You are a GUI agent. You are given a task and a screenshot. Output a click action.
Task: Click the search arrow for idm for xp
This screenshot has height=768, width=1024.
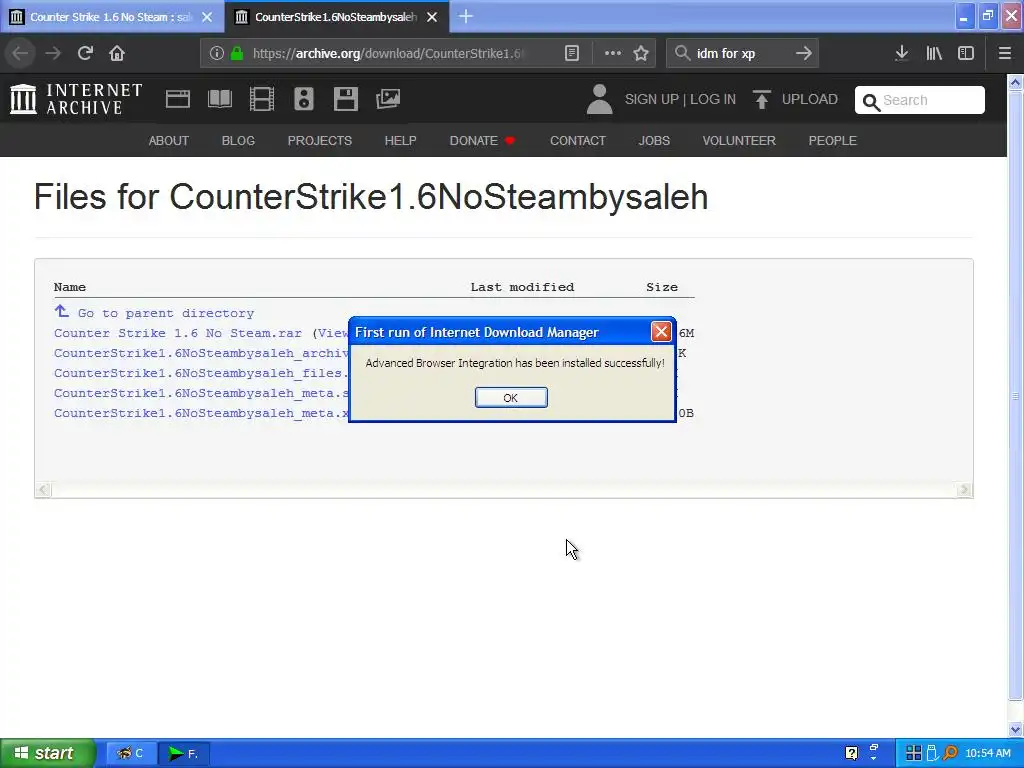click(x=804, y=53)
